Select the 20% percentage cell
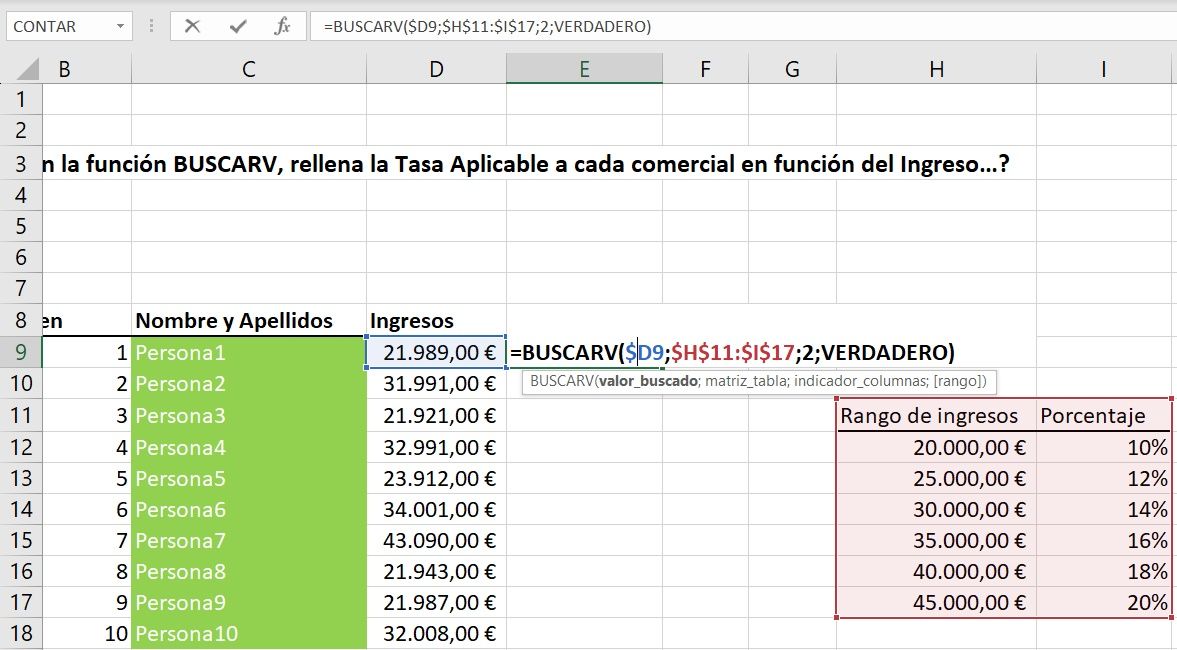1177x650 pixels. 1103,602
